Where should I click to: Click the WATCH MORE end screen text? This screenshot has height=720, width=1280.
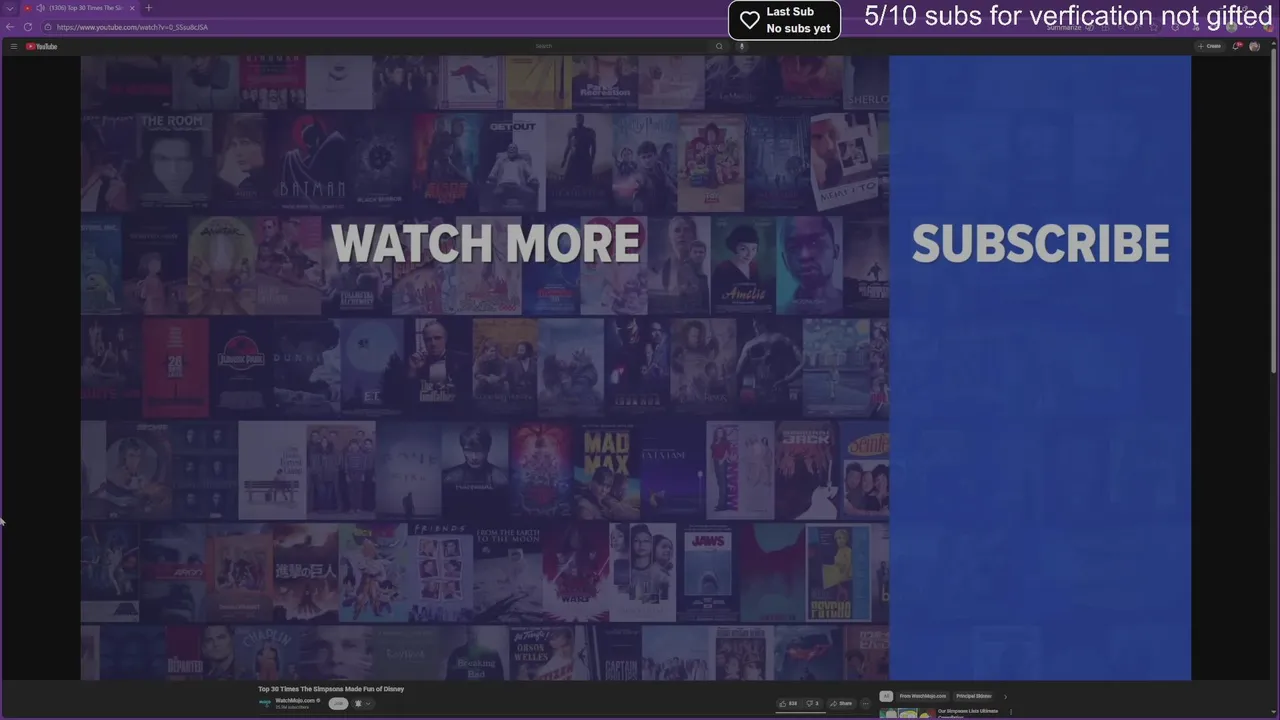click(x=485, y=243)
